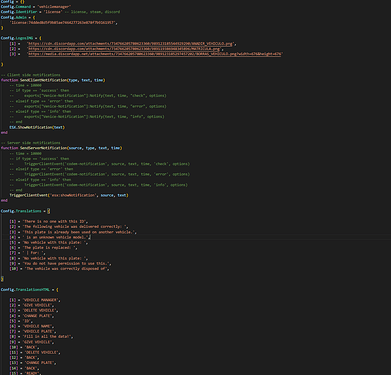
Task: Open the first Discord logo URL link
Action: 130,44
